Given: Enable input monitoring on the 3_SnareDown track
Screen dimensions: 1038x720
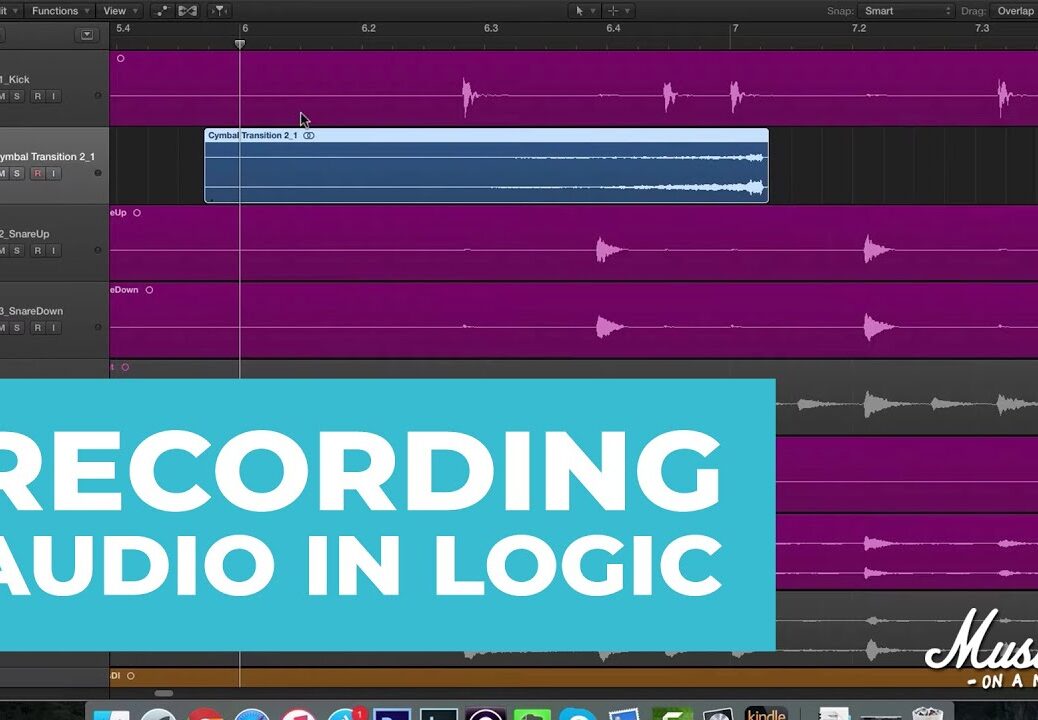Looking at the screenshot, I should tap(54, 328).
